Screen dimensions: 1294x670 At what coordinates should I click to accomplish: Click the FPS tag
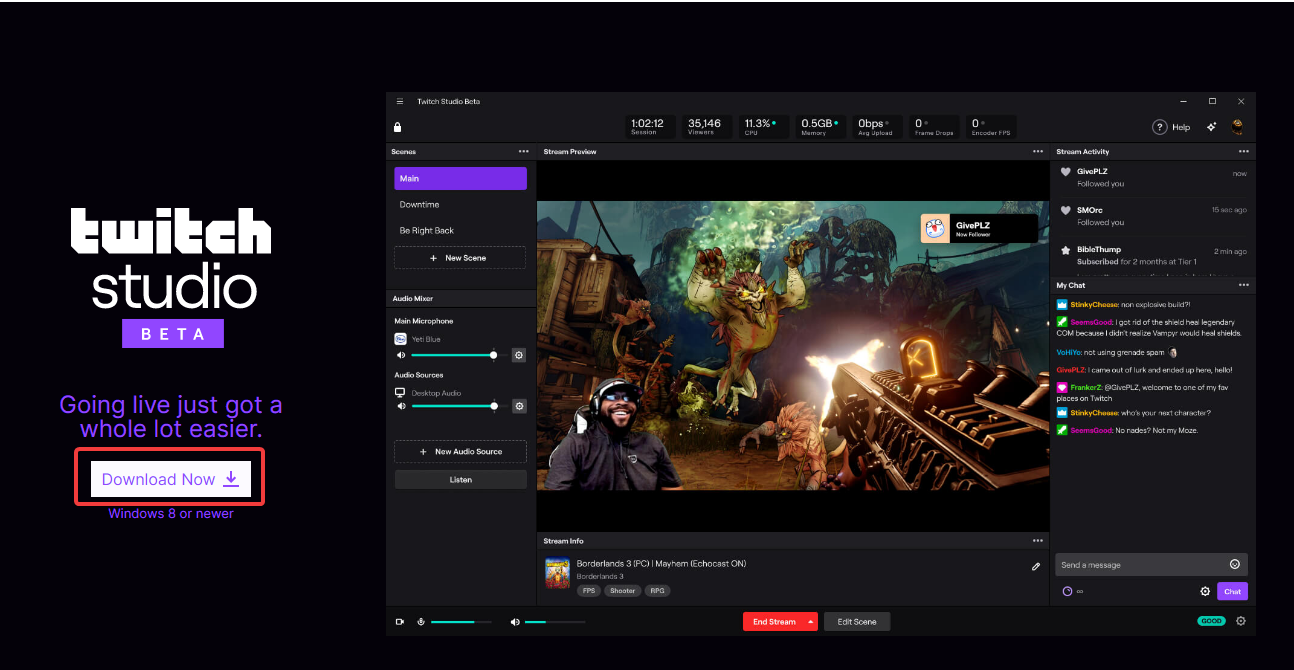pyautogui.click(x=589, y=591)
